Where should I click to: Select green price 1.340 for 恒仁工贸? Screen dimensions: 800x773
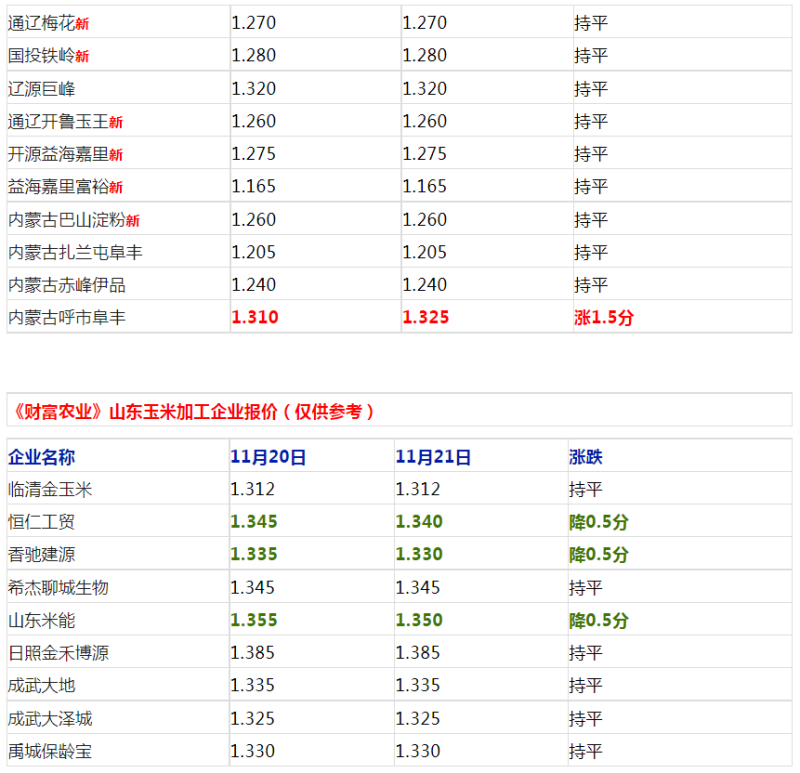(x=419, y=522)
